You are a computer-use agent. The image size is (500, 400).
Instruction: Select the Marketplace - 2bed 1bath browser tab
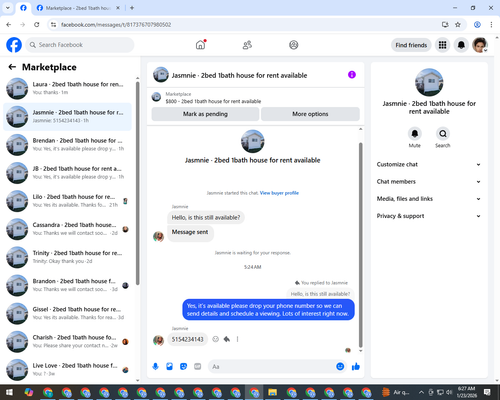pyautogui.click(x=78, y=8)
